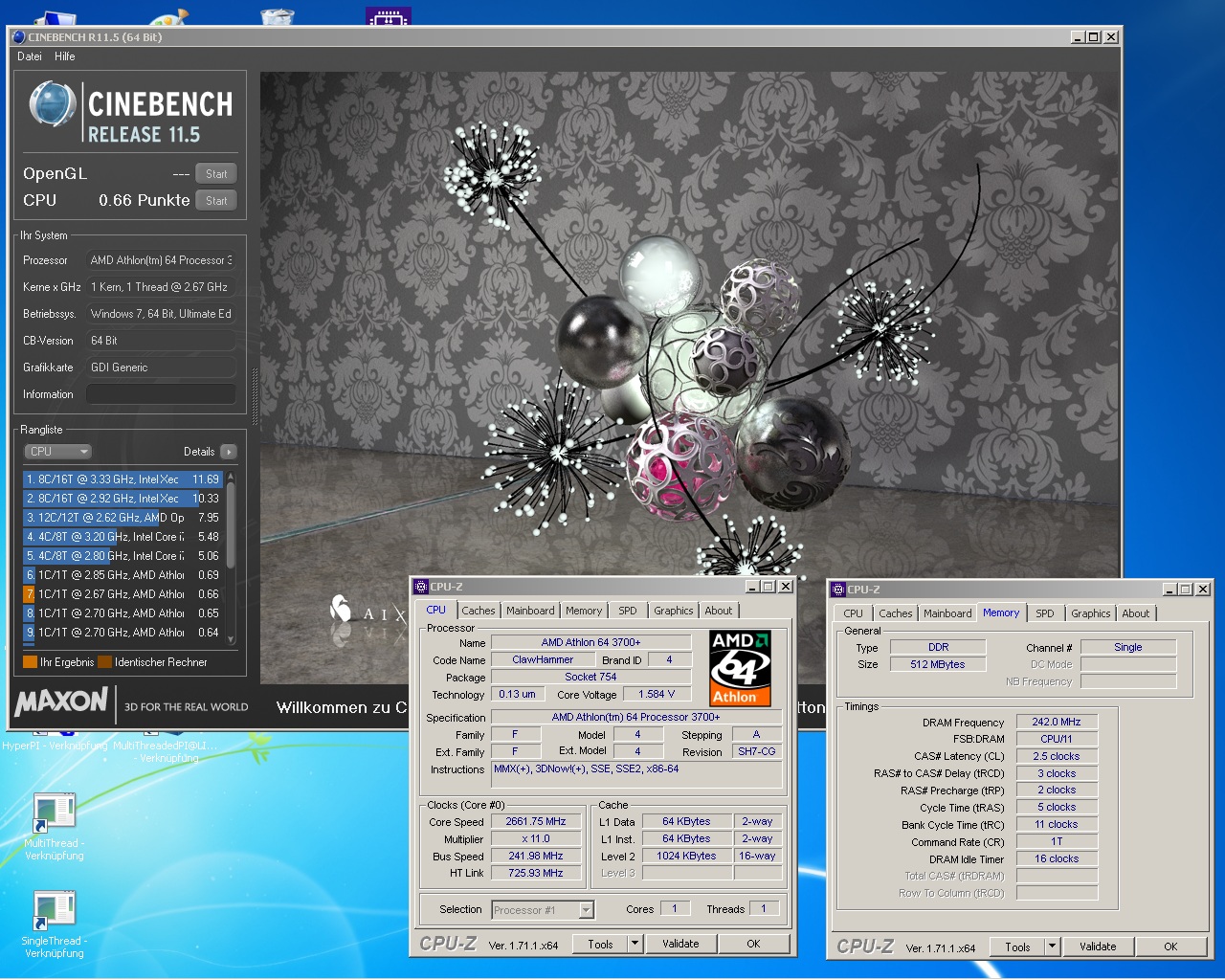Open Graphics tab in right CPU-Z

point(1091,613)
